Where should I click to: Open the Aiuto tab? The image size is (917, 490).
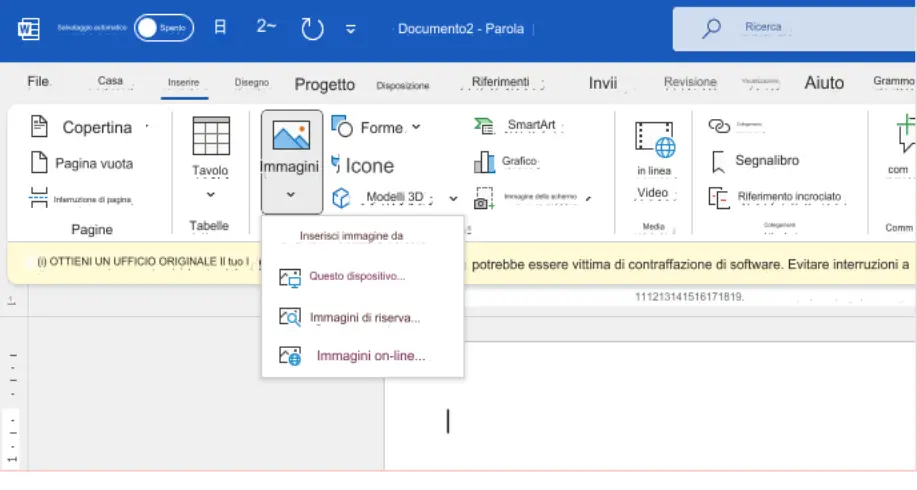tap(824, 83)
